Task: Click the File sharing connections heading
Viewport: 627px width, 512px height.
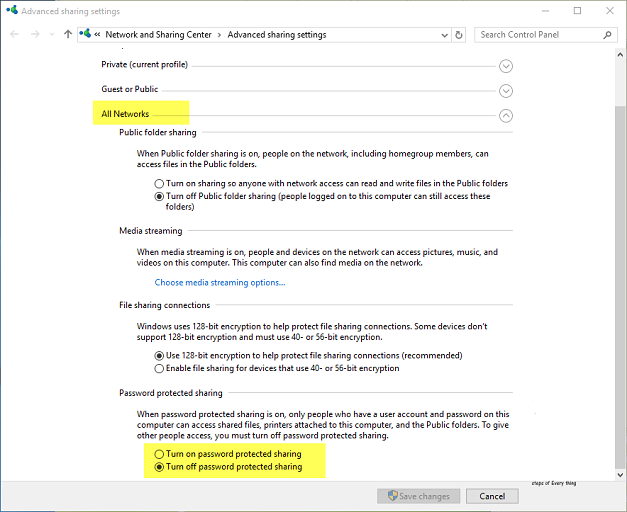Action: [x=164, y=305]
